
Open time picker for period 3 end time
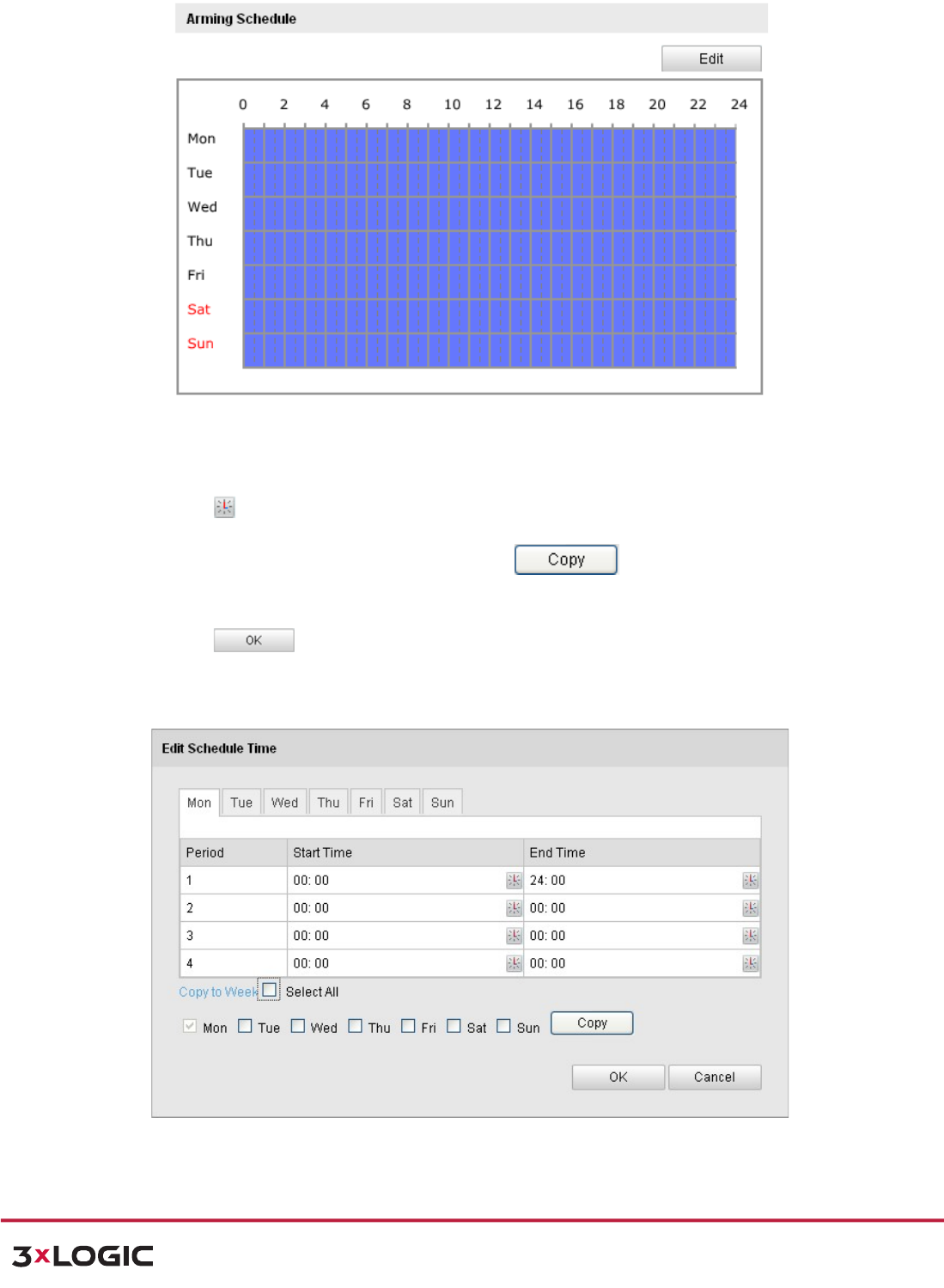751,936
